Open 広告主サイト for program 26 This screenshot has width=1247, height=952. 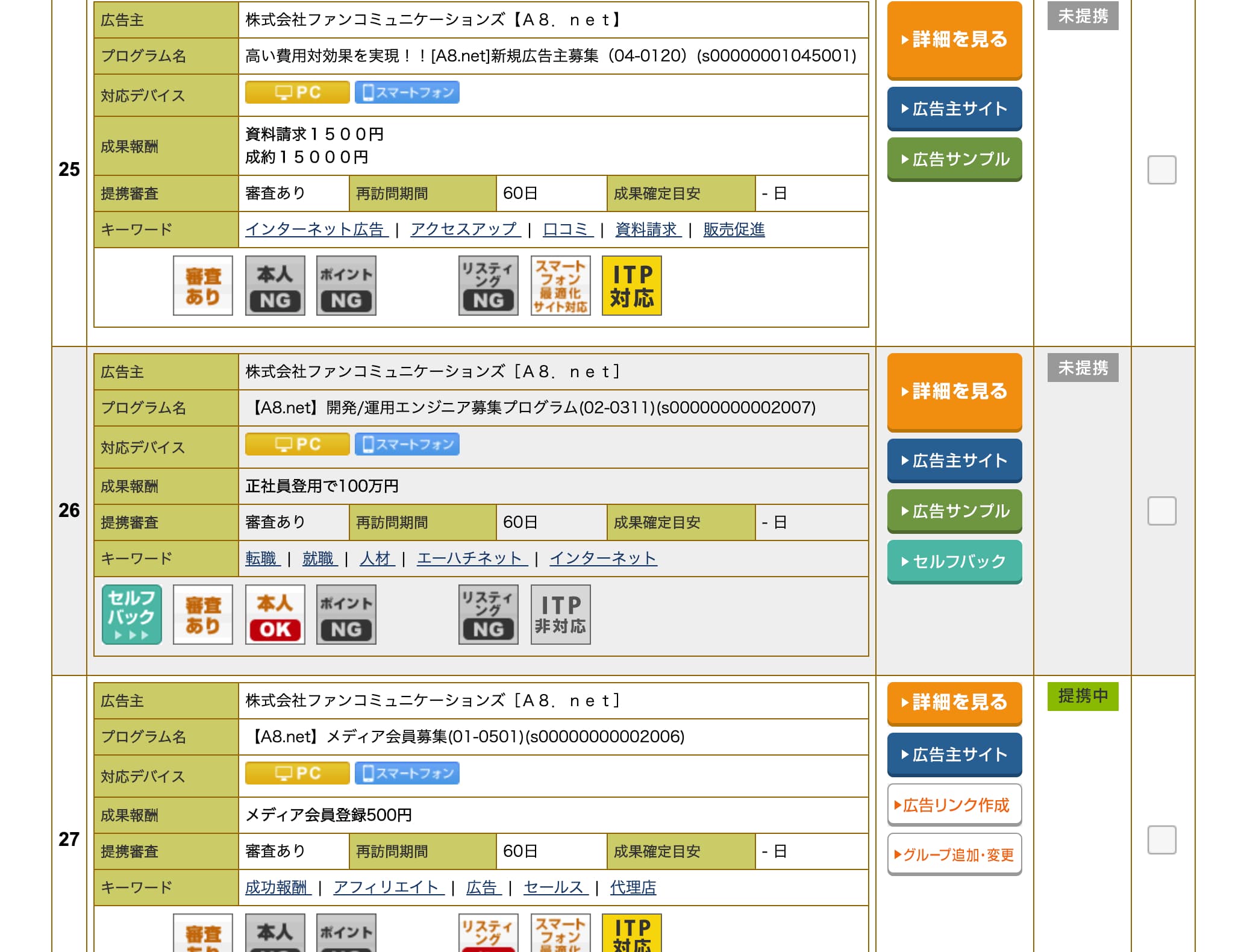(x=955, y=461)
